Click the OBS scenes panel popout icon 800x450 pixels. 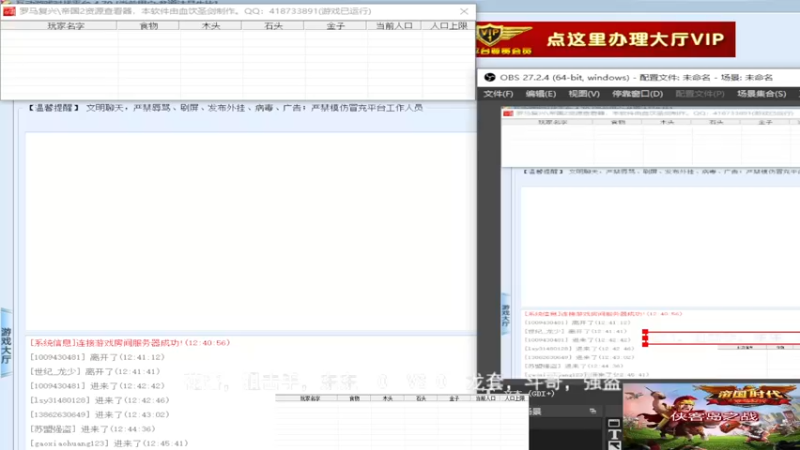click(592, 411)
